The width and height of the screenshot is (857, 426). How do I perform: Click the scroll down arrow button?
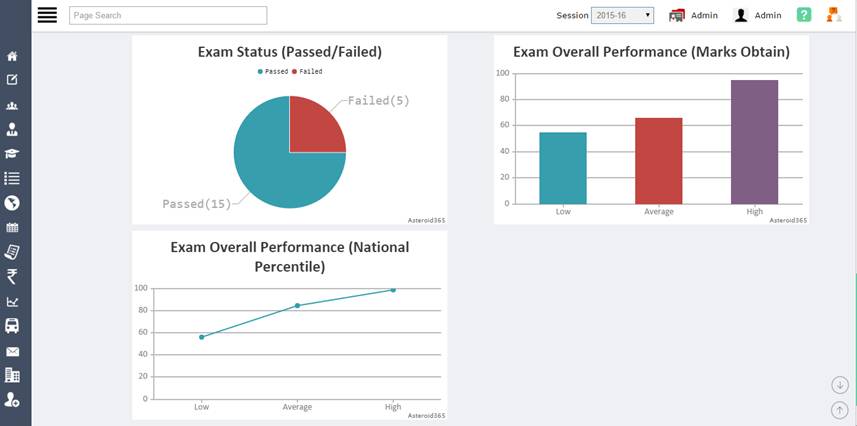(840, 385)
